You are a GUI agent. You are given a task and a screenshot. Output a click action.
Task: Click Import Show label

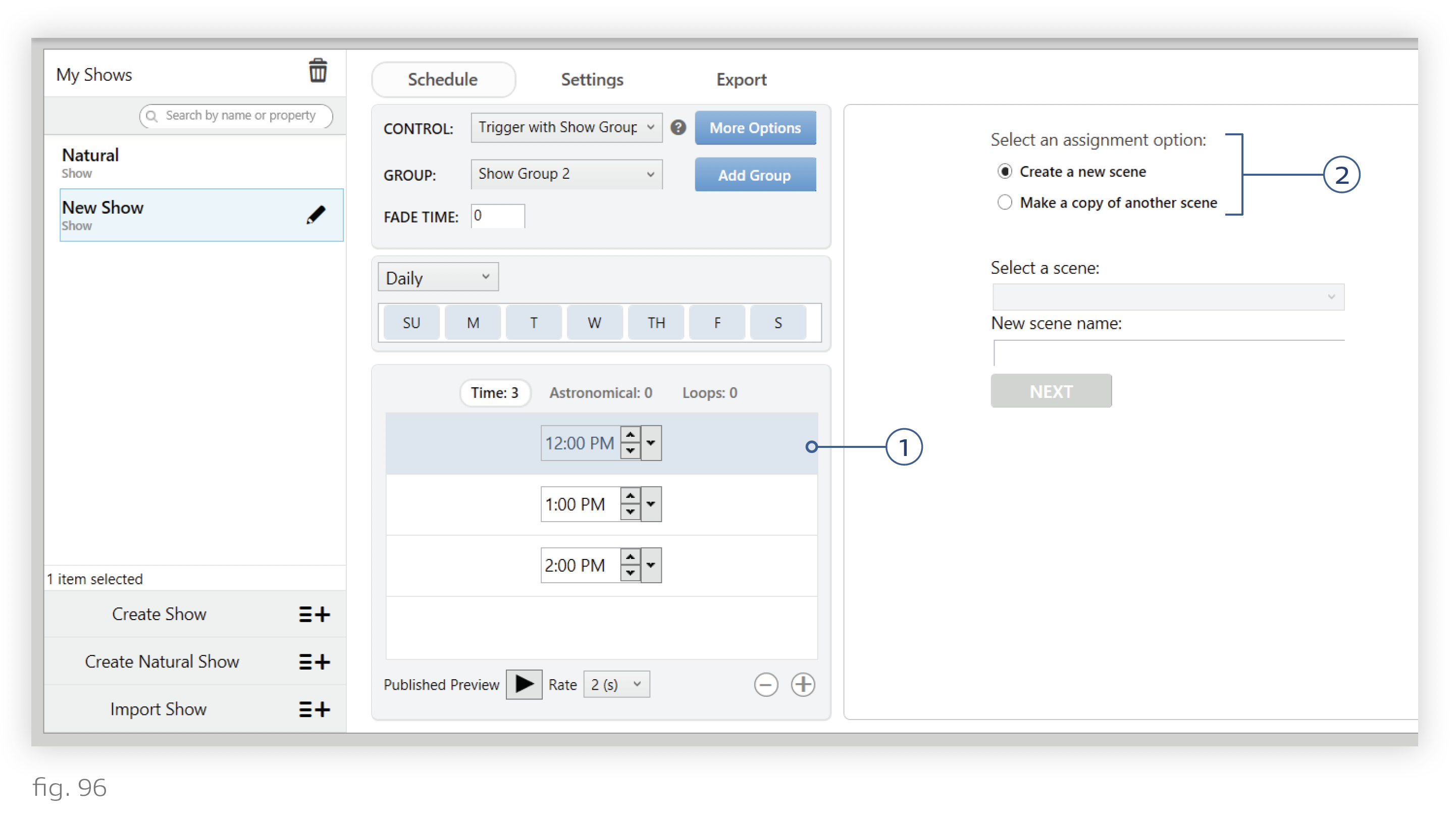pyautogui.click(x=158, y=709)
